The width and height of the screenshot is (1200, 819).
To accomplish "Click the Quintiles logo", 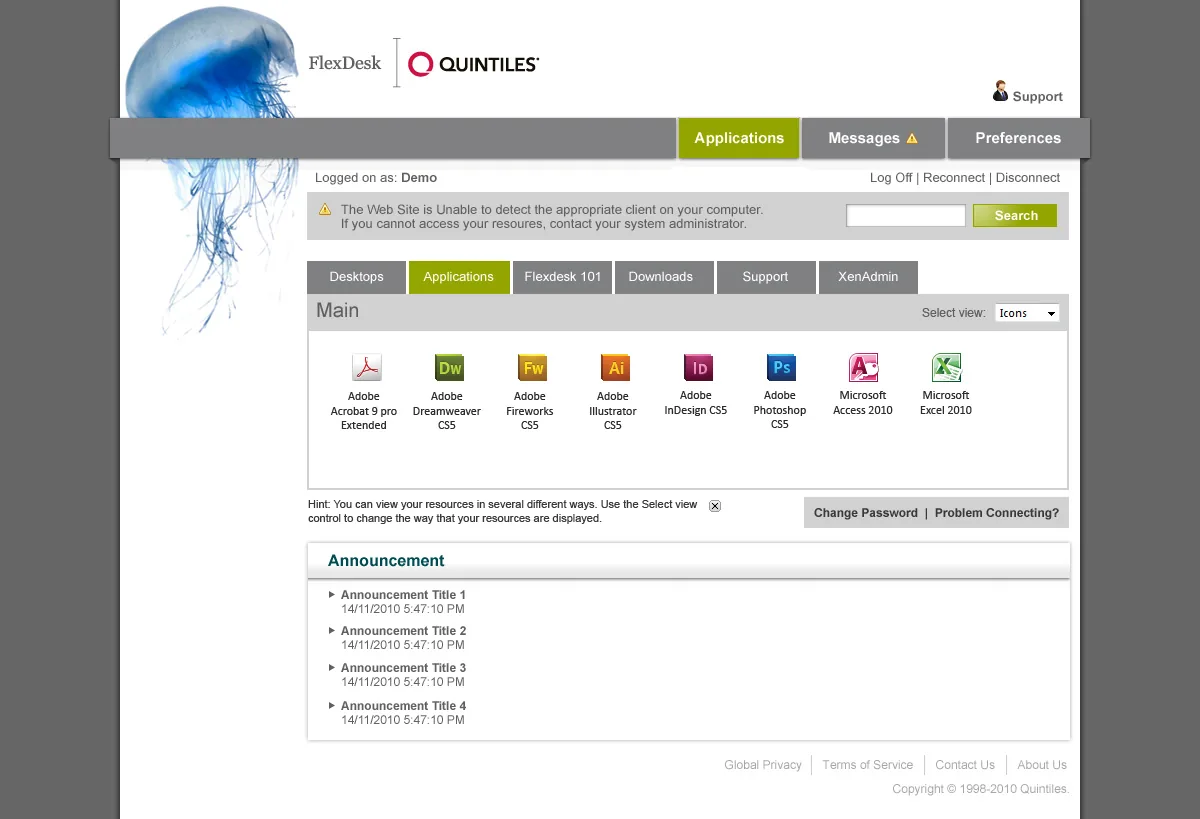I will tap(474, 65).
